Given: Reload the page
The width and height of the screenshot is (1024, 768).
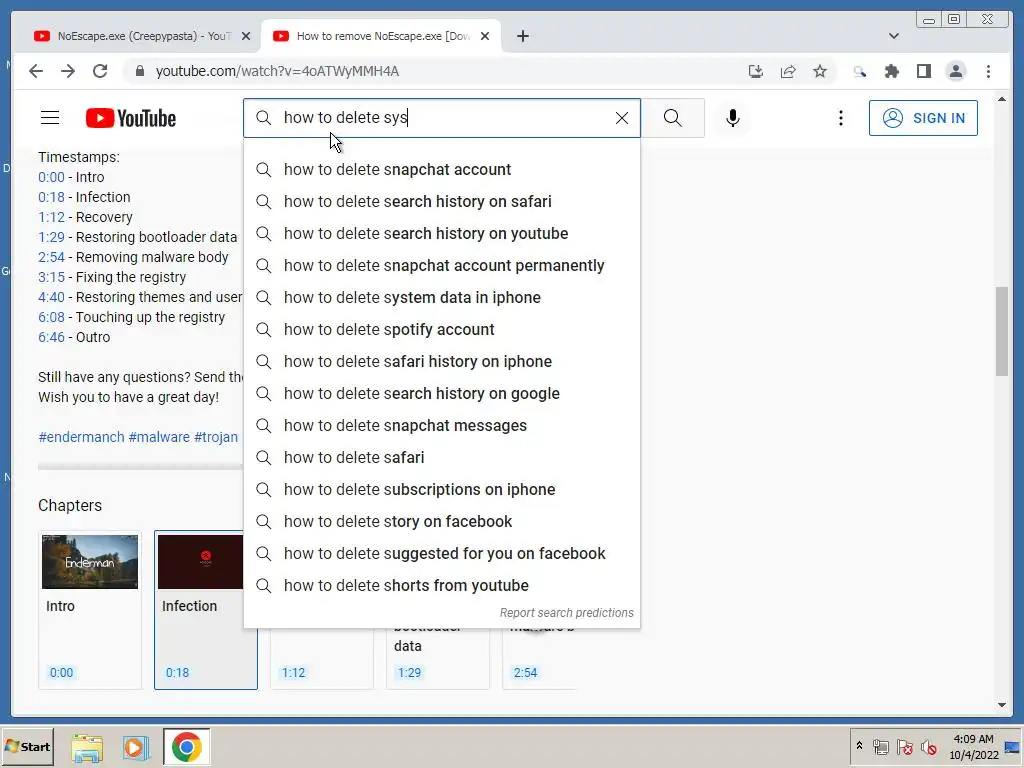Looking at the screenshot, I should point(100,71).
